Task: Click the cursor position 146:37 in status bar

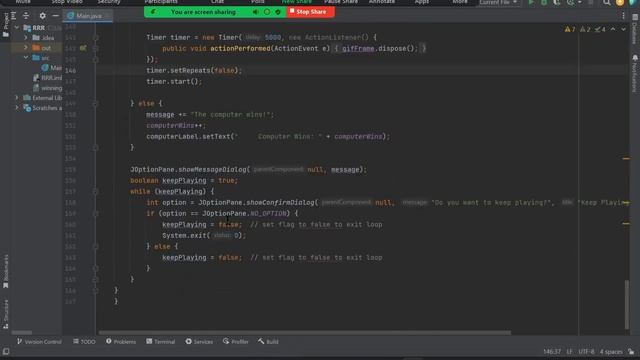Action: [552, 351]
